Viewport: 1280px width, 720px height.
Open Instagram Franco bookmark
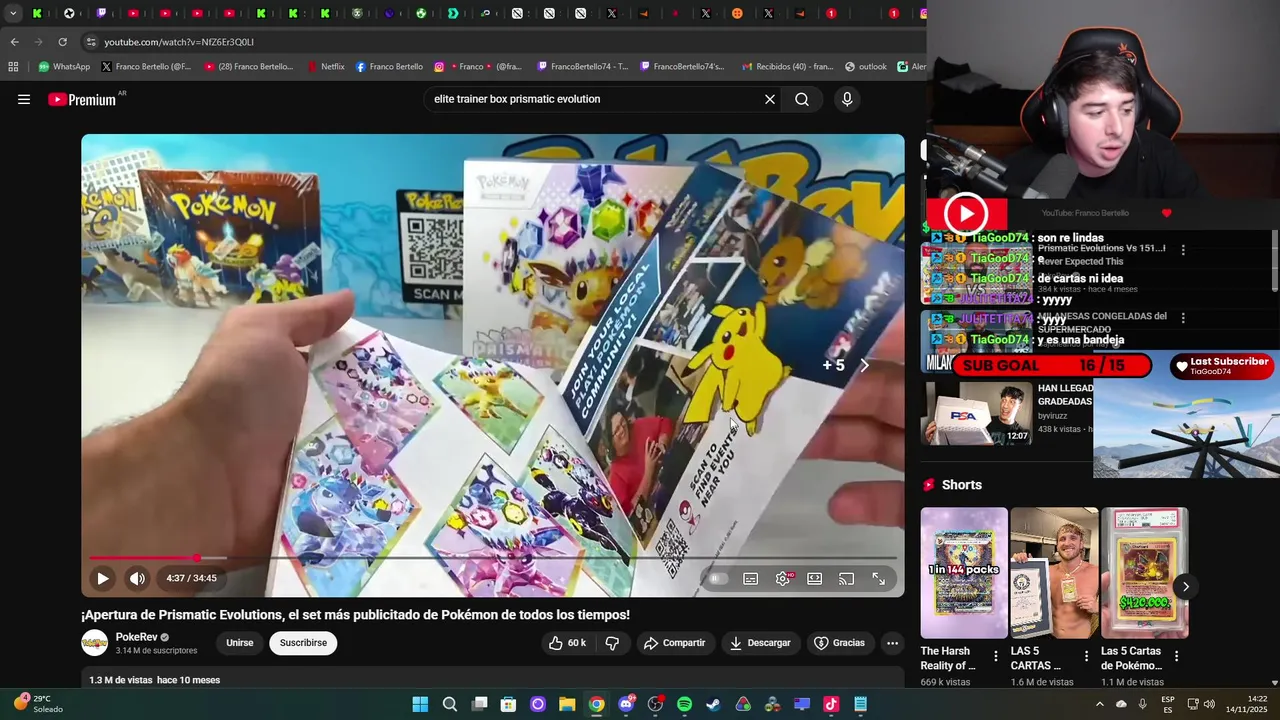click(x=478, y=67)
